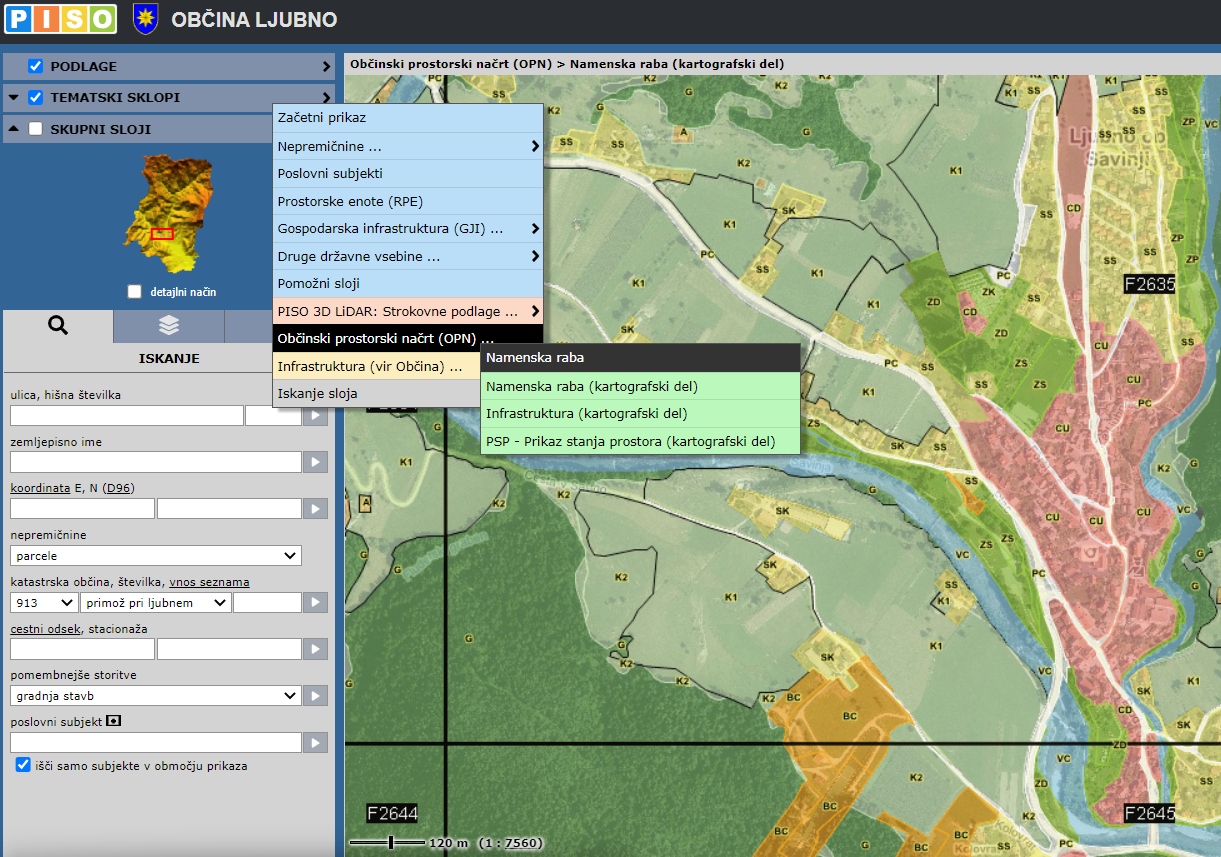Image resolution: width=1221 pixels, height=857 pixels.
Task: Click the zemljepisno ime input field
Action: click(156, 462)
